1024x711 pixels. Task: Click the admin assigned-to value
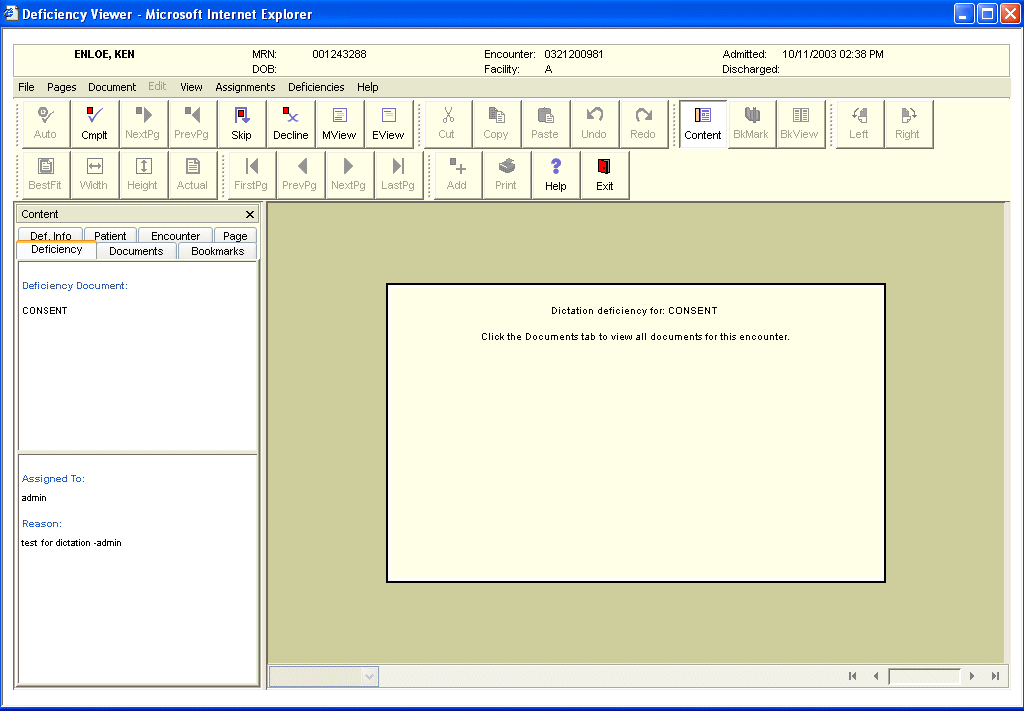click(x=34, y=498)
